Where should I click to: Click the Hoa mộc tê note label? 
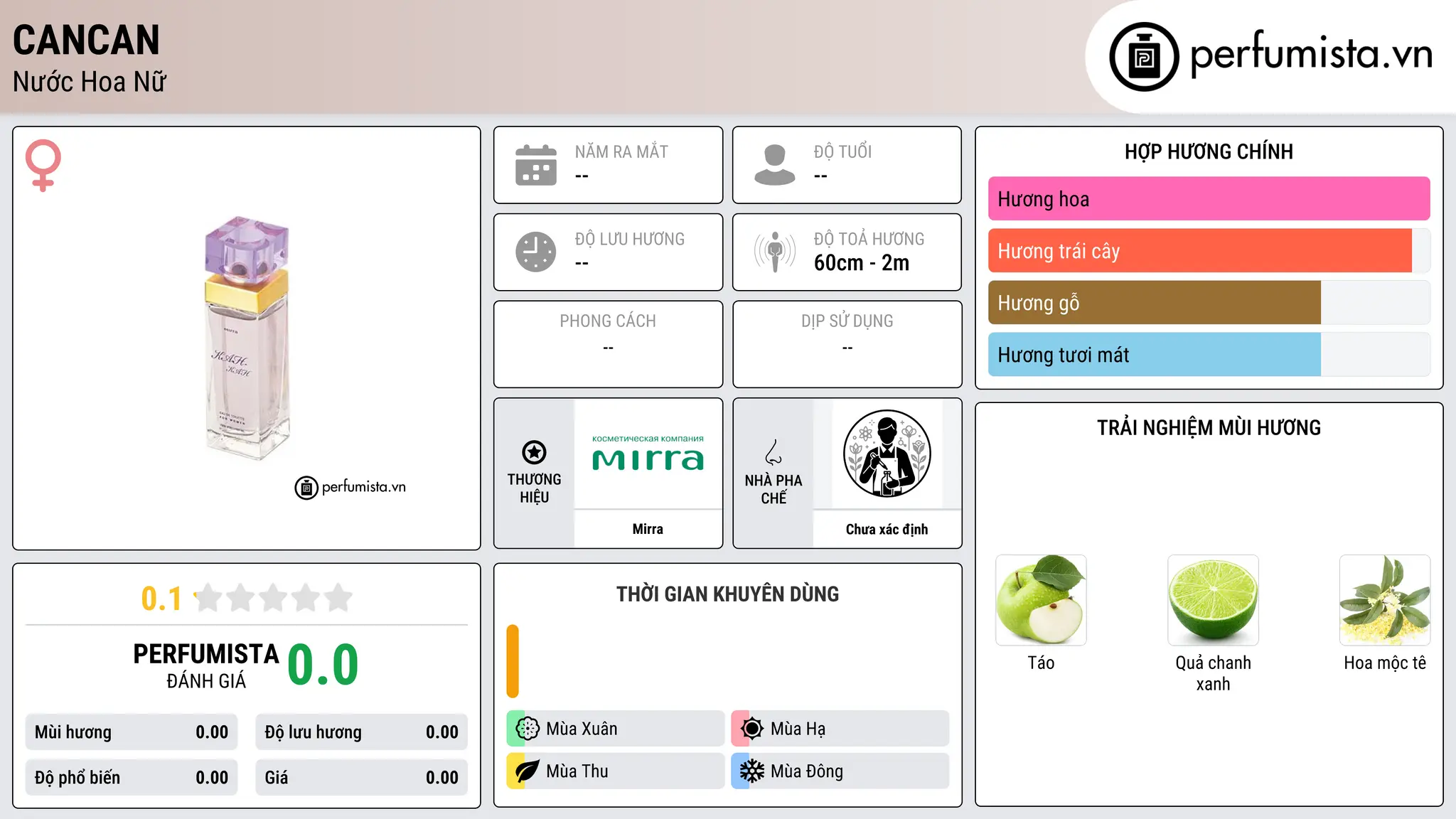pyautogui.click(x=1385, y=663)
